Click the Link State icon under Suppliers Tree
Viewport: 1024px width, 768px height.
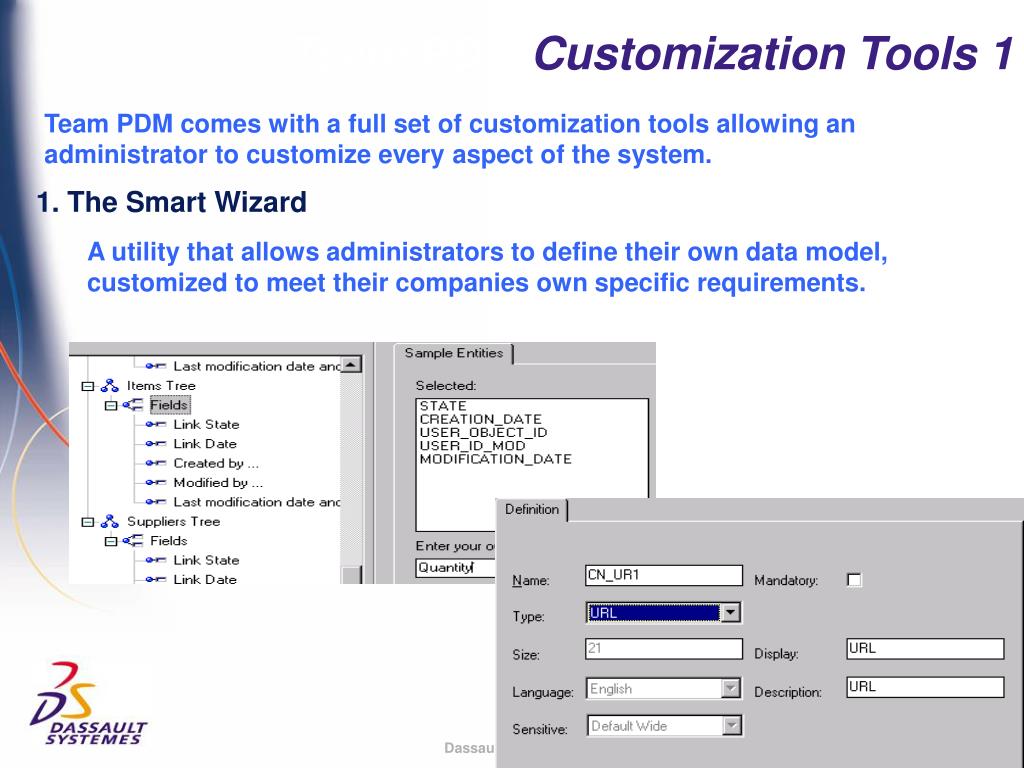[155, 560]
